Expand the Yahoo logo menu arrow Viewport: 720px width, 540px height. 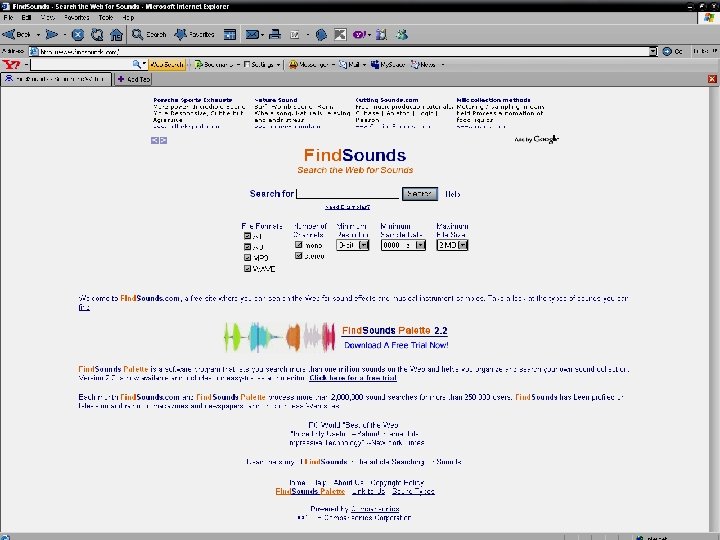coord(26,65)
